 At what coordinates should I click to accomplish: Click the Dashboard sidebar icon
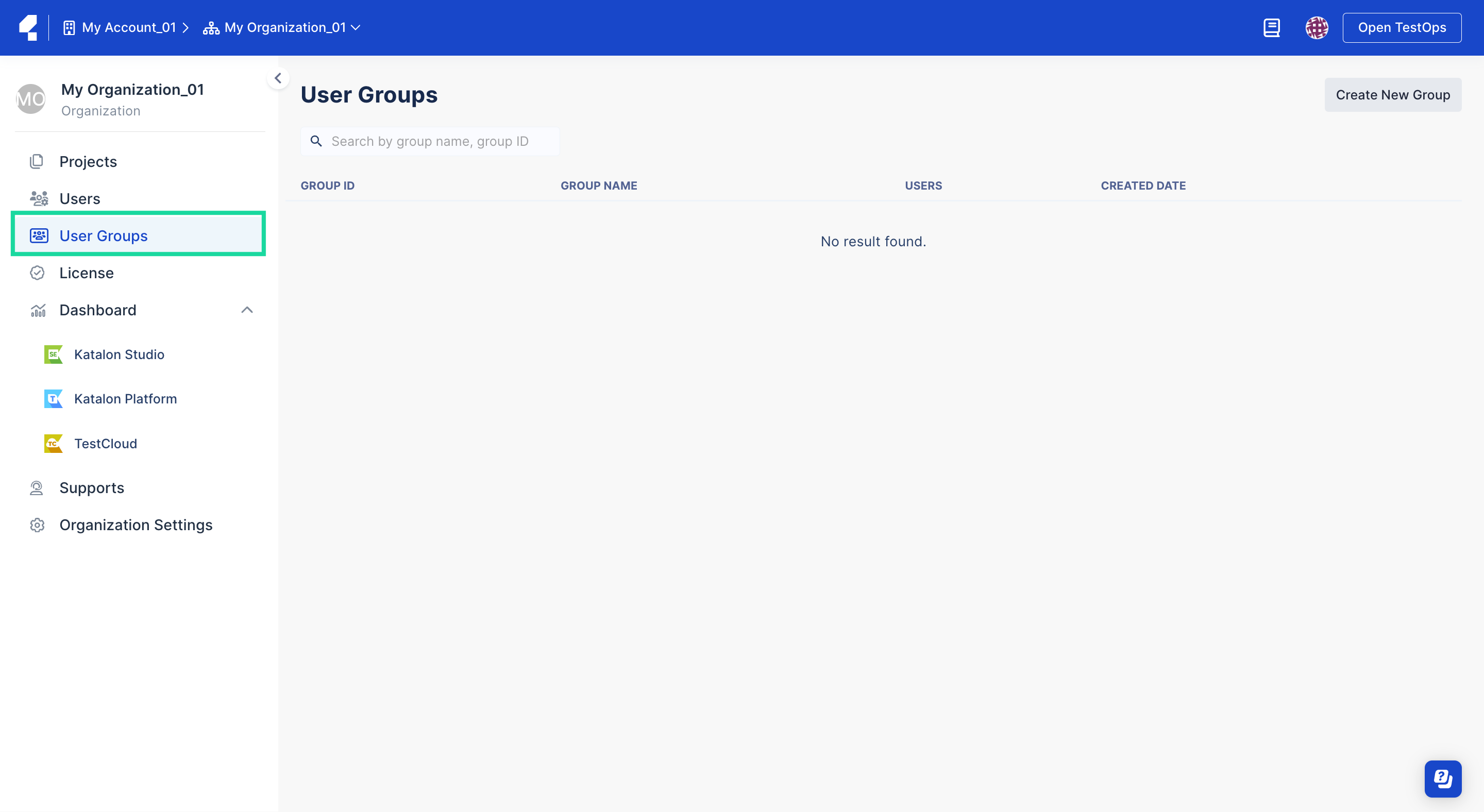click(x=37, y=309)
